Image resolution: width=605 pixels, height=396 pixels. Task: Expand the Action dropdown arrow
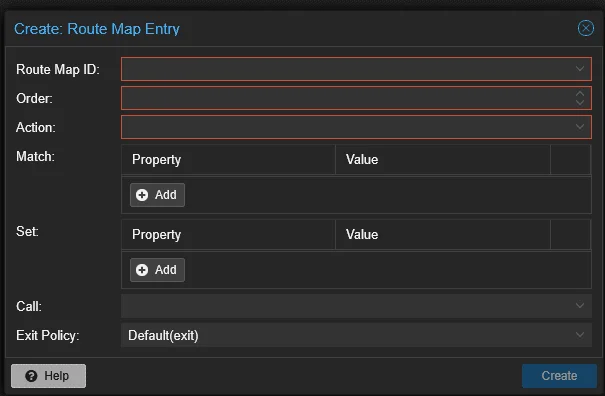pyautogui.click(x=580, y=127)
